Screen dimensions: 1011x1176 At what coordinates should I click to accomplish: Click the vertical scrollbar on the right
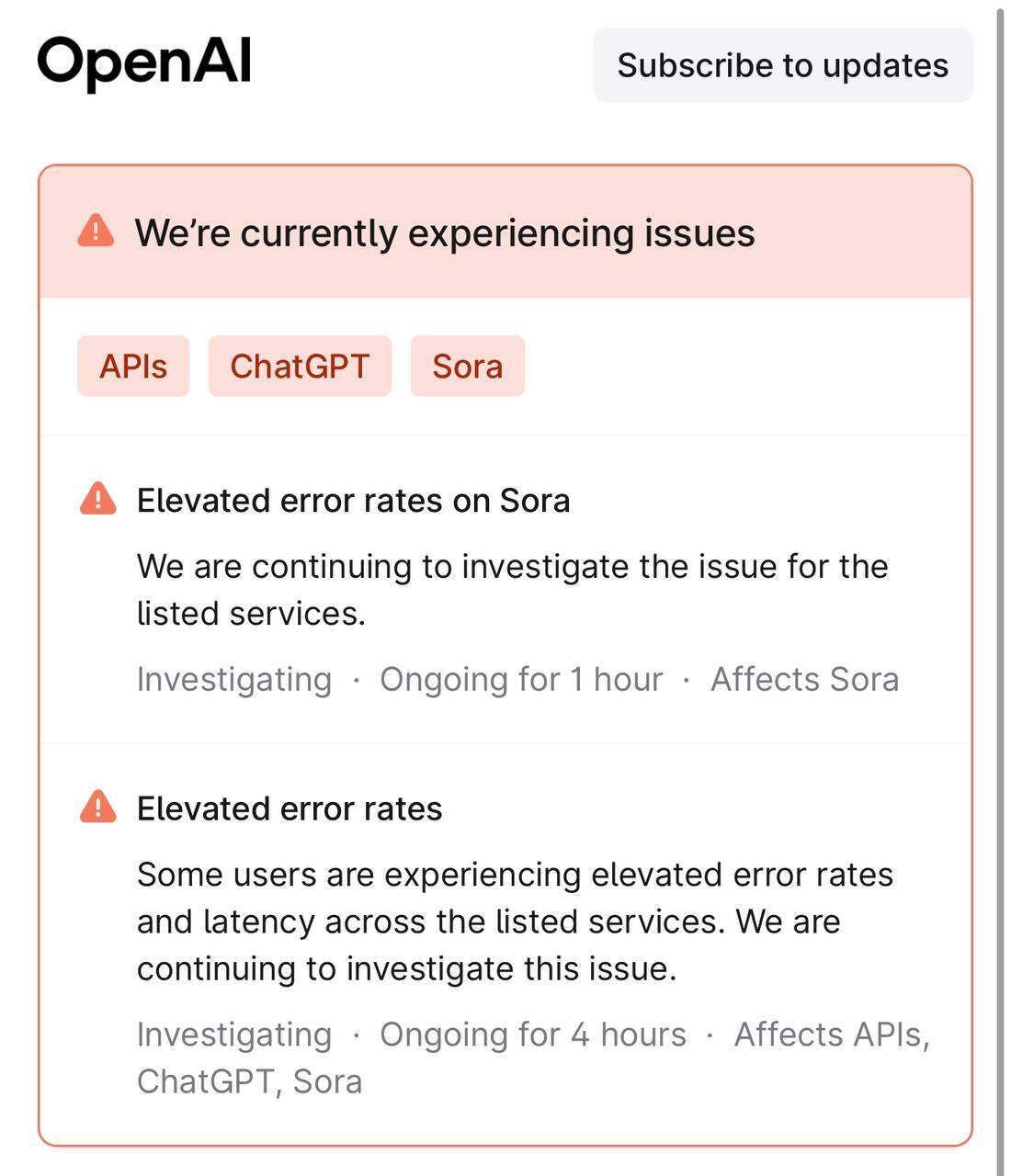pos(1002,588)
